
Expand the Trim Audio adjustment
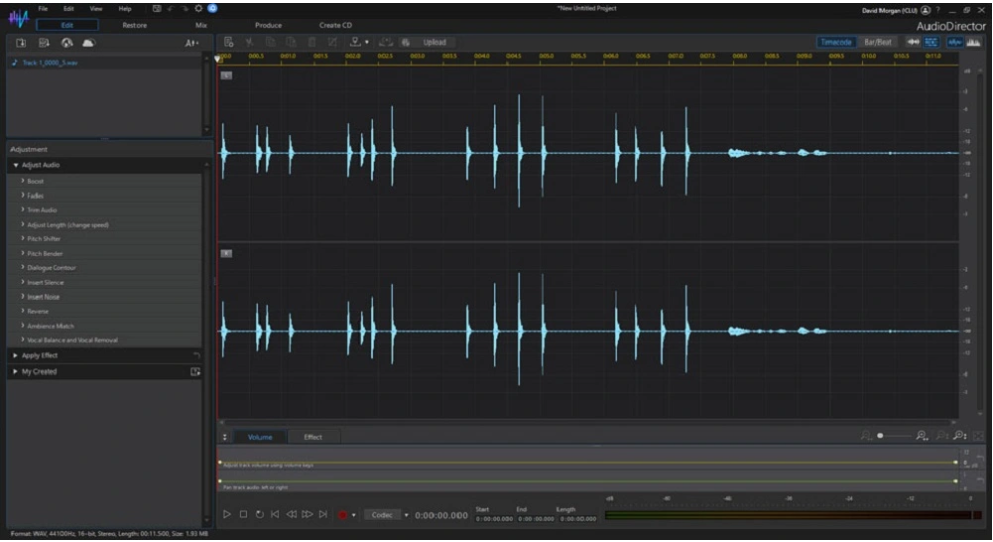tap(104, 210)
